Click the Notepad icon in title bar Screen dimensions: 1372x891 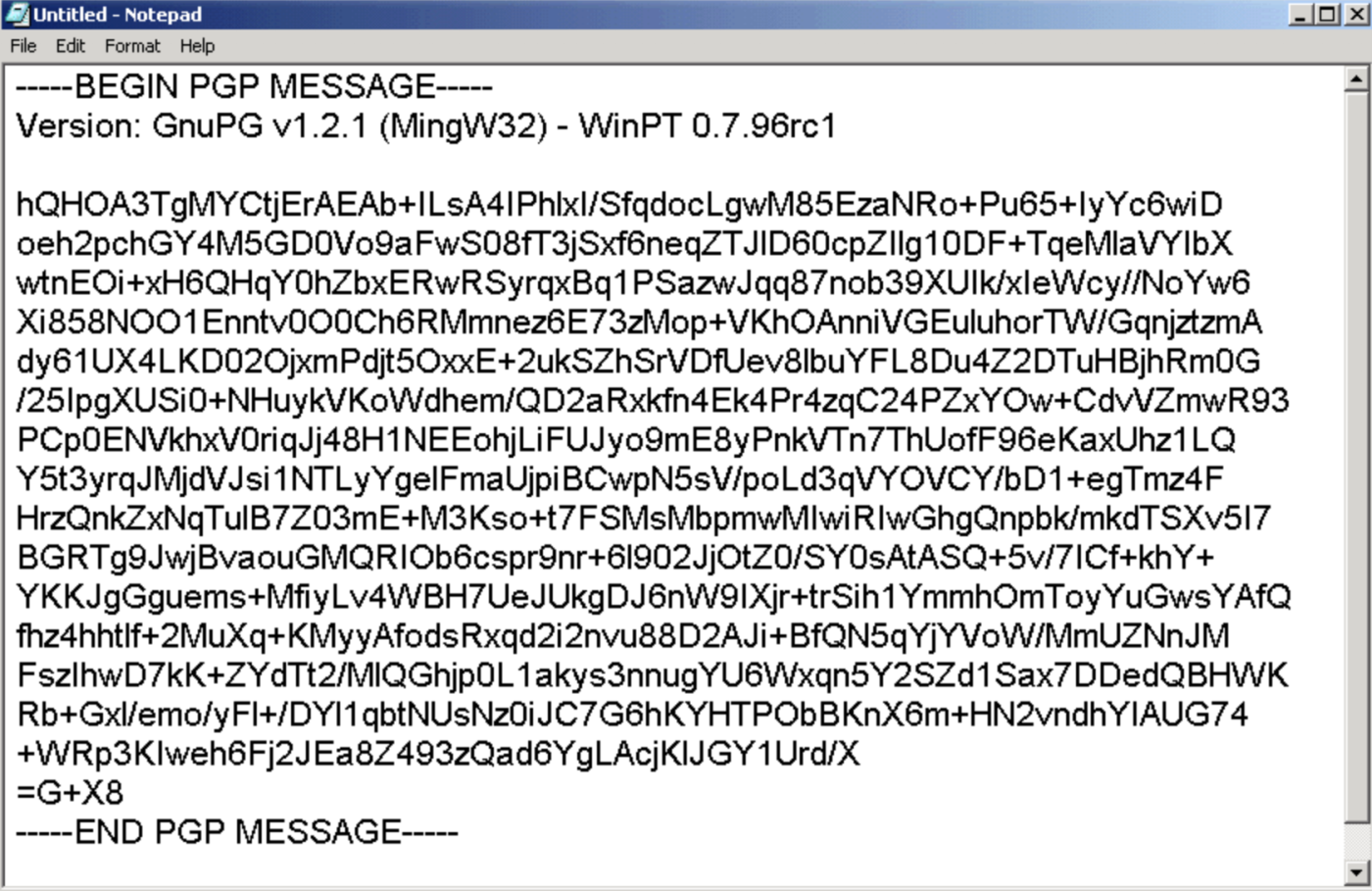[x=17, y=14]
